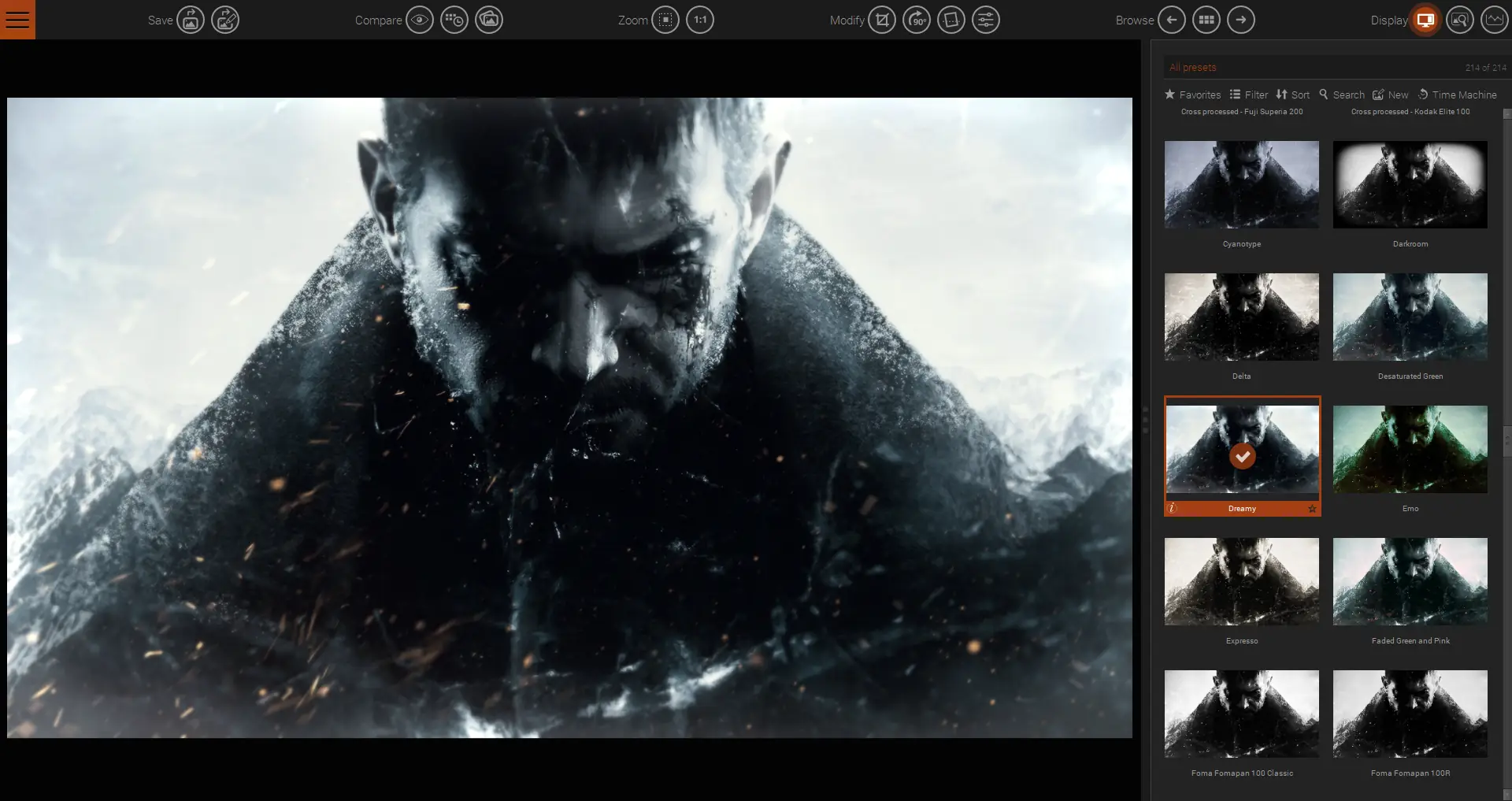Apply the Cyanotype preset thumbnail
This screenshot has width=1512, height=801.
[x=1242, y=185]
